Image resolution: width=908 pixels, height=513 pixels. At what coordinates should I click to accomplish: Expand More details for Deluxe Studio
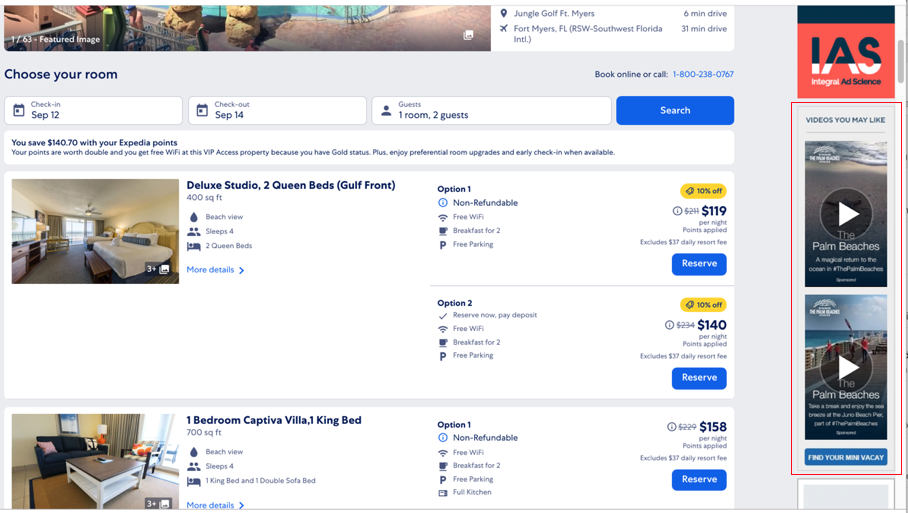click(x=215, y=270)
